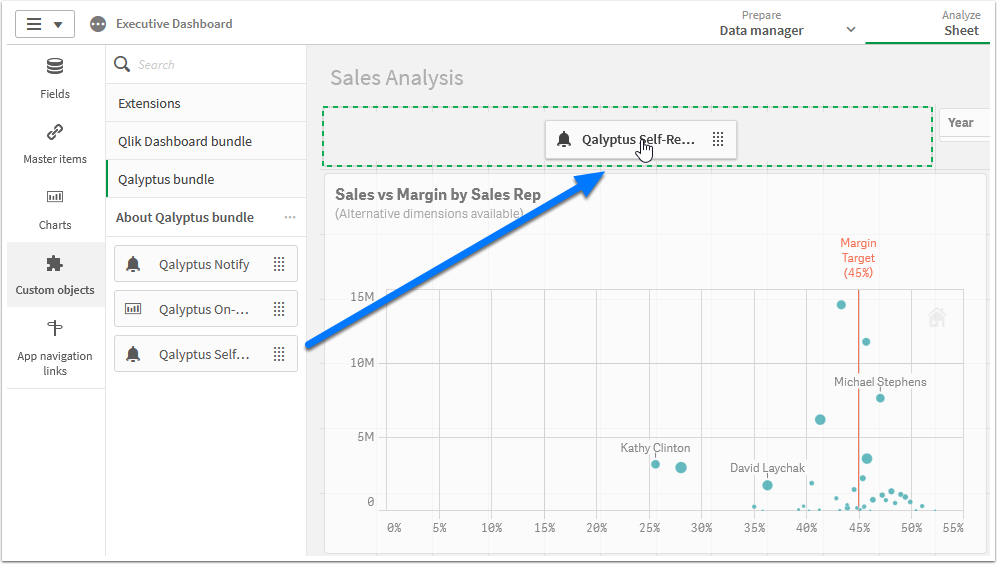This screenshot has width=997, height=564.
Task: Expand the Prepare Data manager chevron
Action: [851, 29]
